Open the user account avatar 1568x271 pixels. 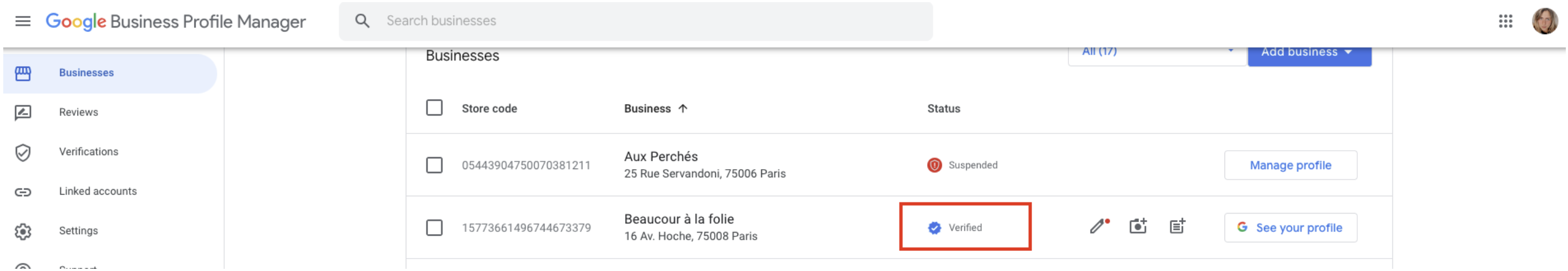tap(1544, 21)
